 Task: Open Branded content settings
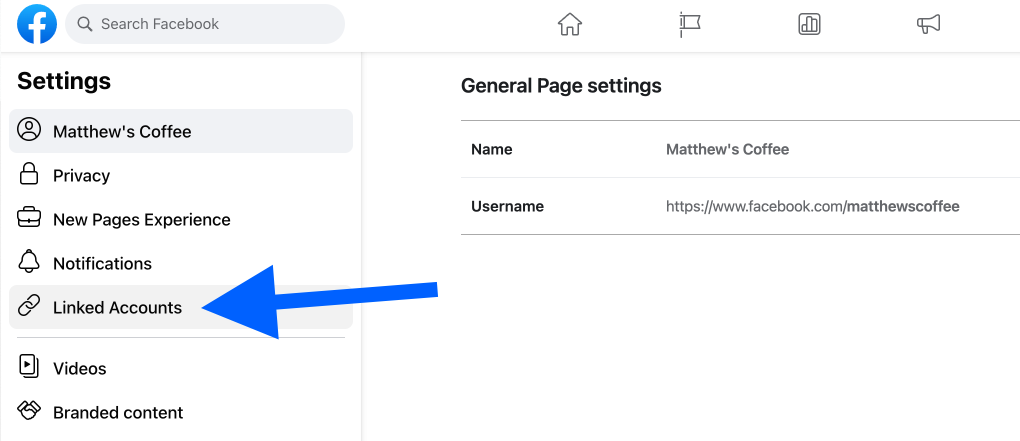181,412
